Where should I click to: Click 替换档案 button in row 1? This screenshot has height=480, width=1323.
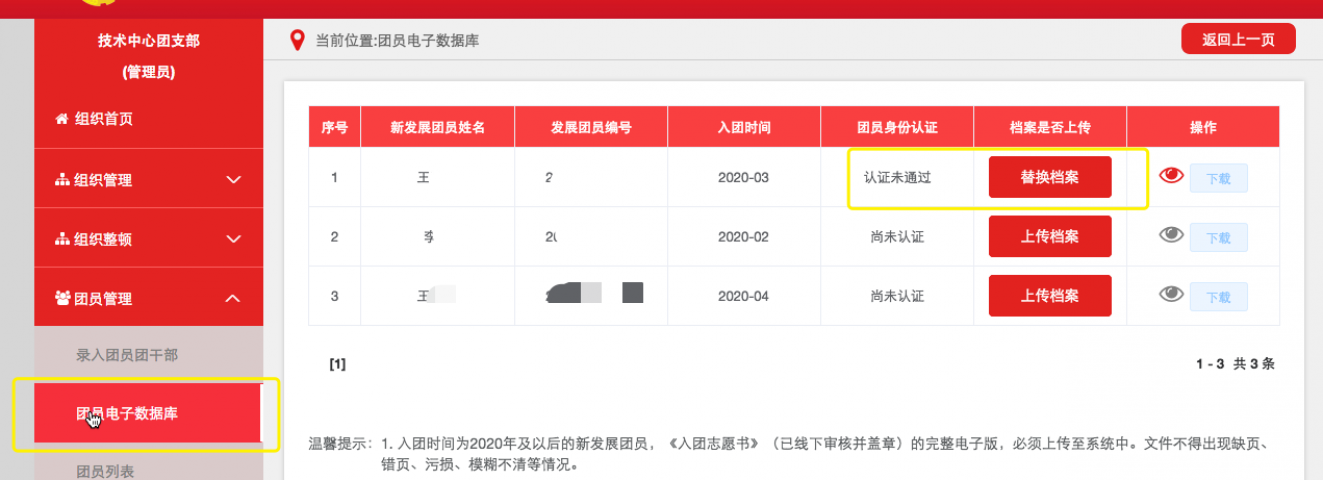1049,177
